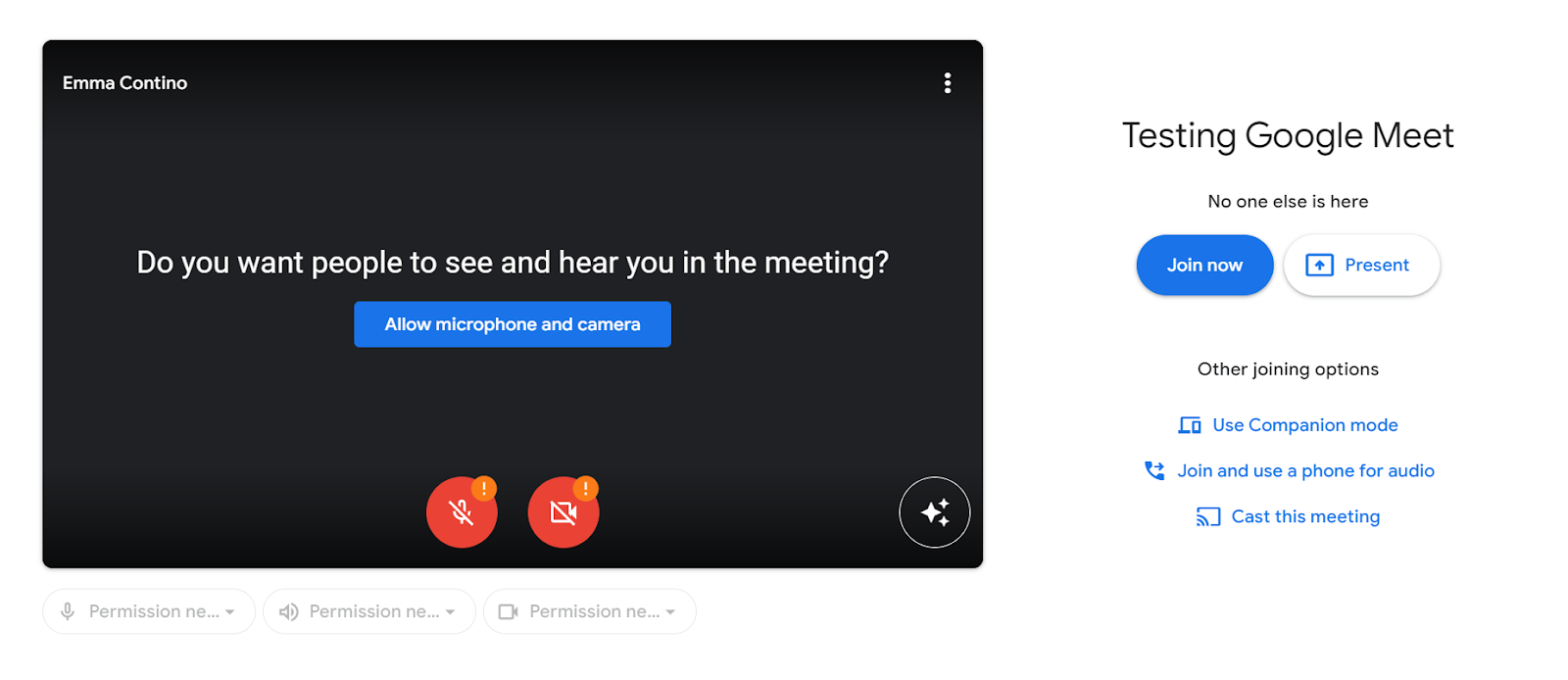
Task: Expand the microphone permission dropdown
Action: [149, 611]
